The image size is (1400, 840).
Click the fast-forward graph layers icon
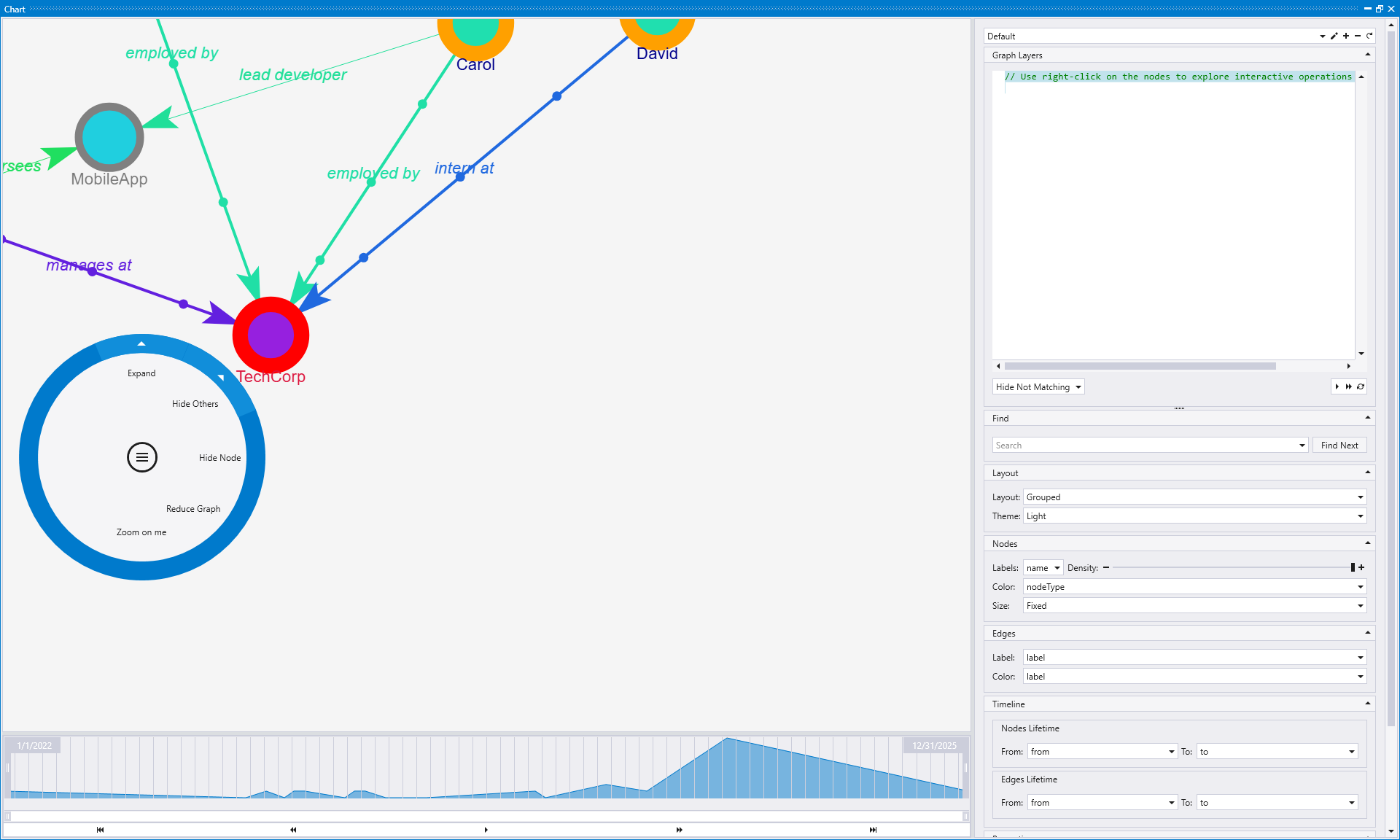click(1348, 386)
